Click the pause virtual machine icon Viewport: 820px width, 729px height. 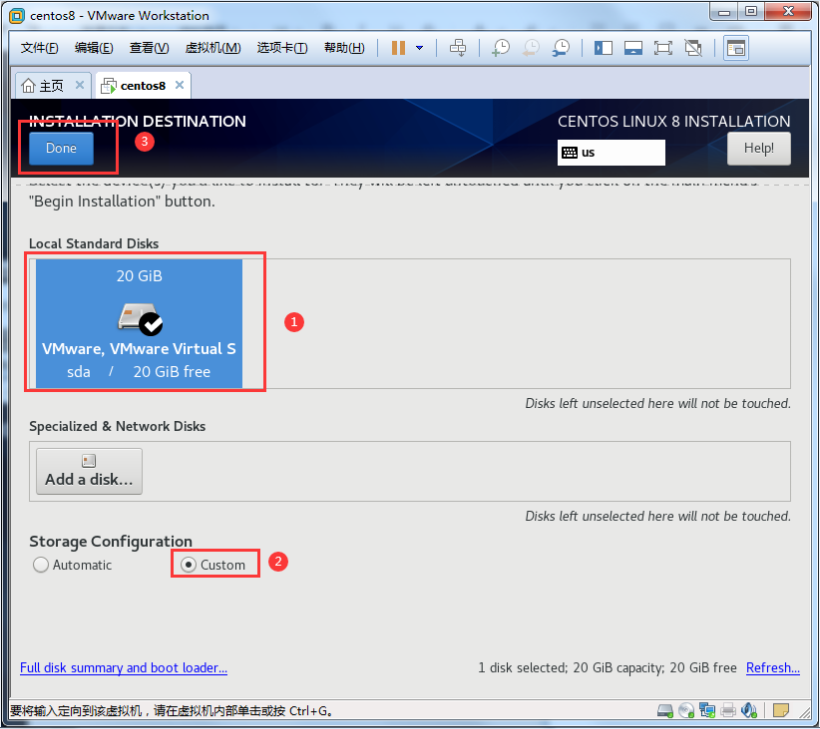pyautogui.click(x=398, y=48)
